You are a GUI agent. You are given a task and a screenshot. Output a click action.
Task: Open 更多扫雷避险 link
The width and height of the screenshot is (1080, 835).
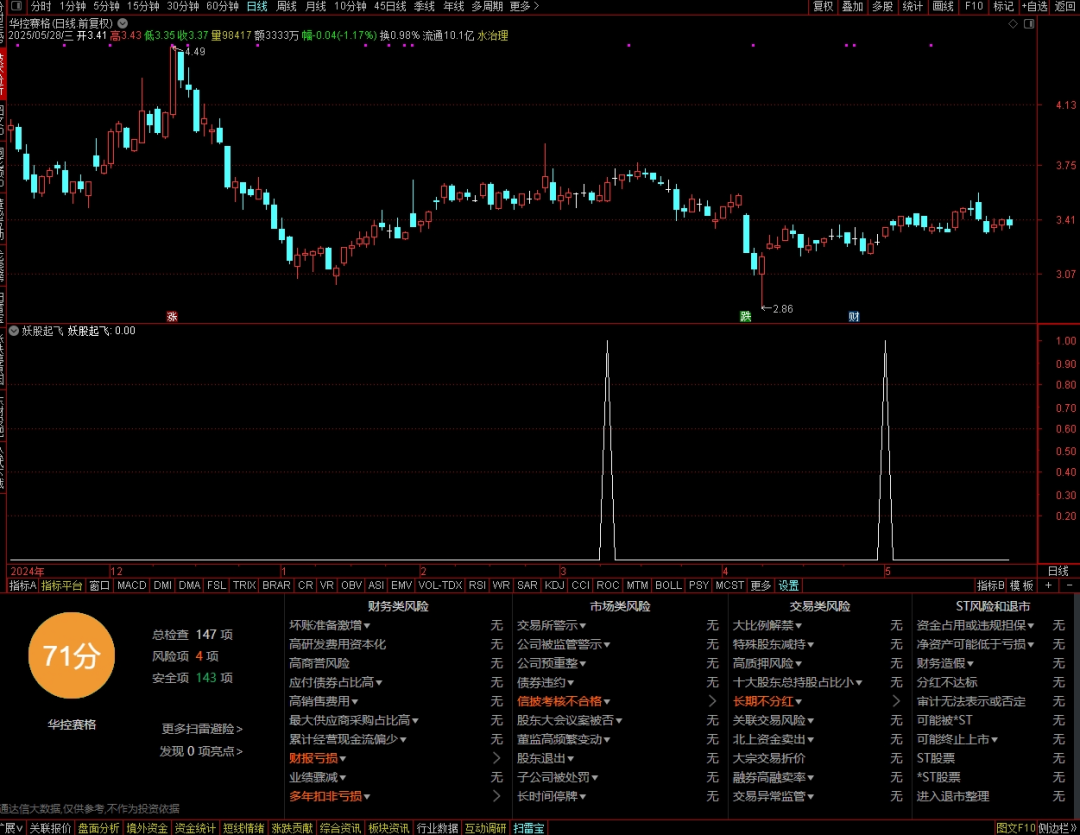[202, 728]
